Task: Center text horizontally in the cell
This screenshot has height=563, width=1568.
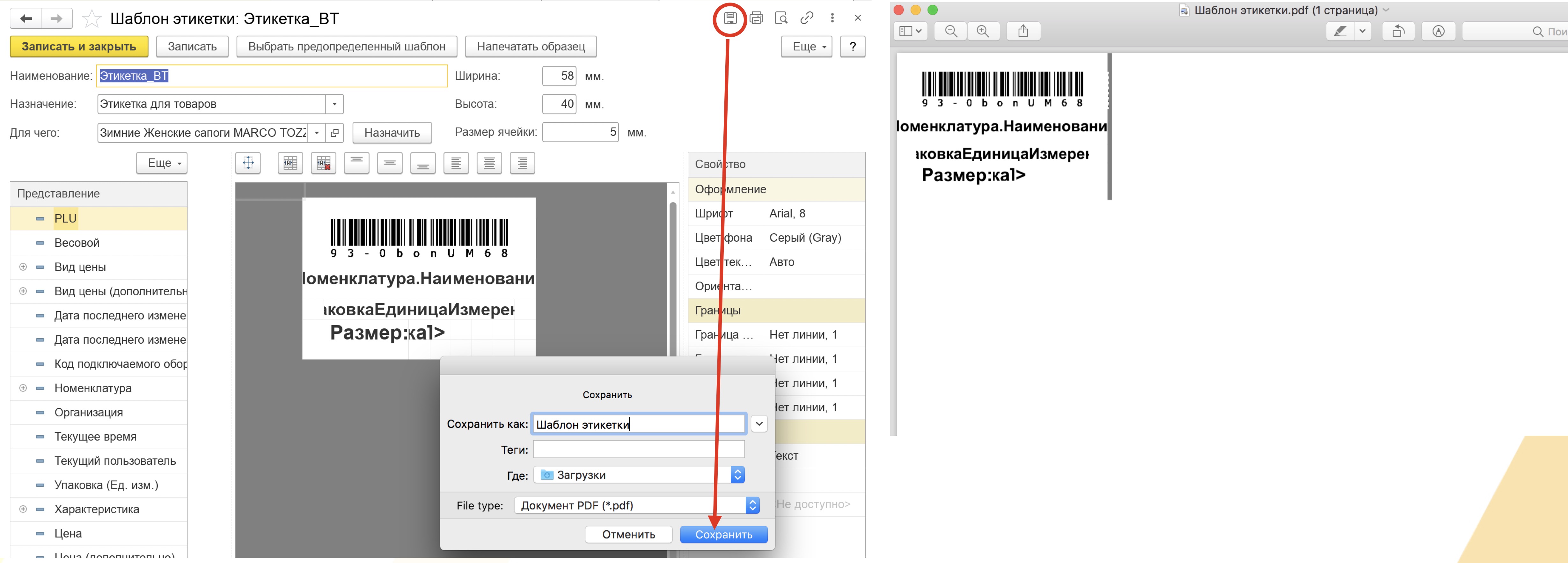Action: click(489, 163)
